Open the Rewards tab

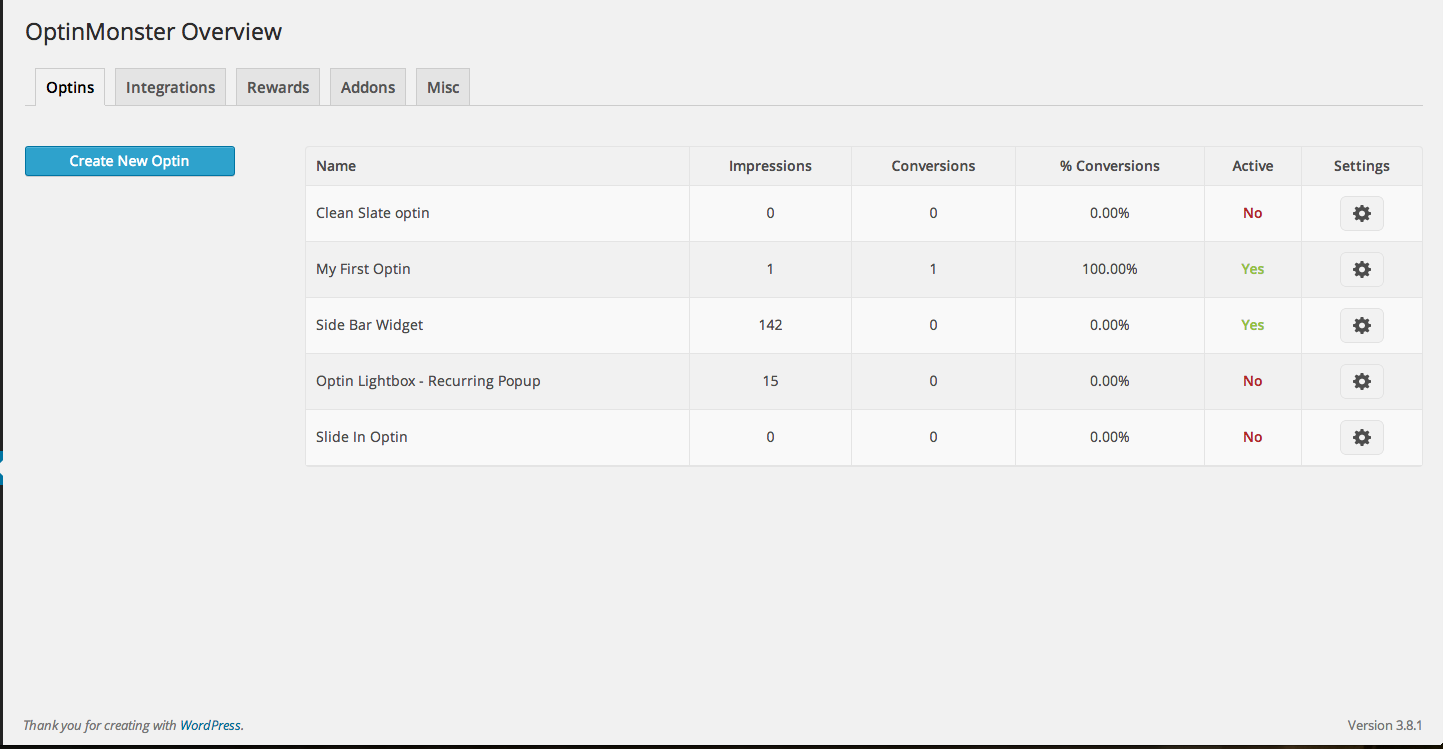tap(277, 87)
